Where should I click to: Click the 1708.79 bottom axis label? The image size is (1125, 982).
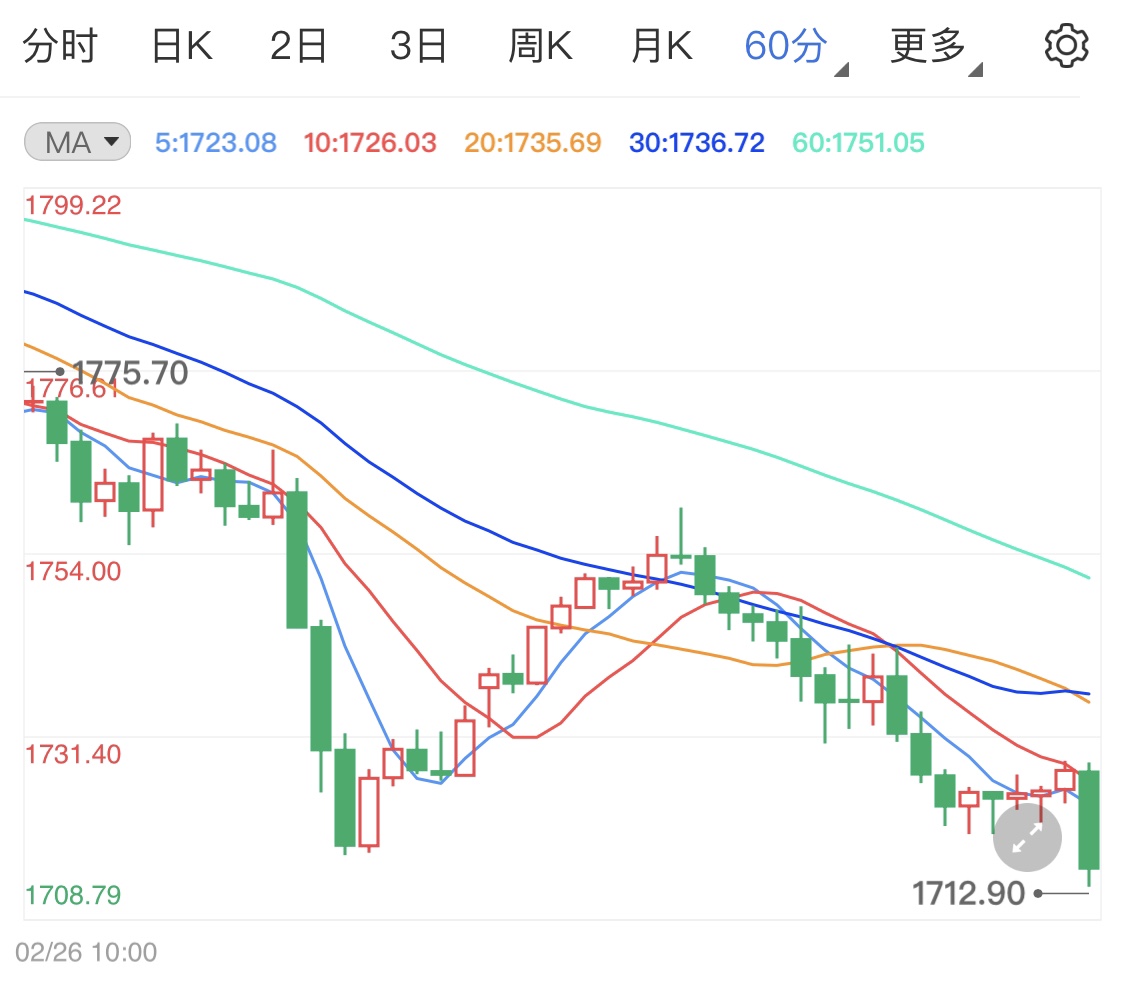[x=73, y=895]
